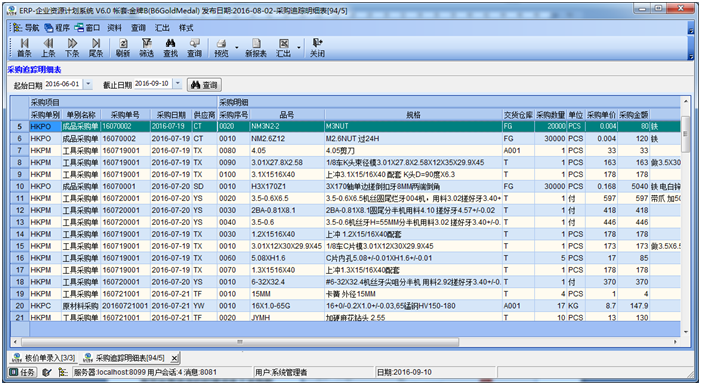
Task: Click the close (关闭) toolbar icon
Action: point(317,47)
